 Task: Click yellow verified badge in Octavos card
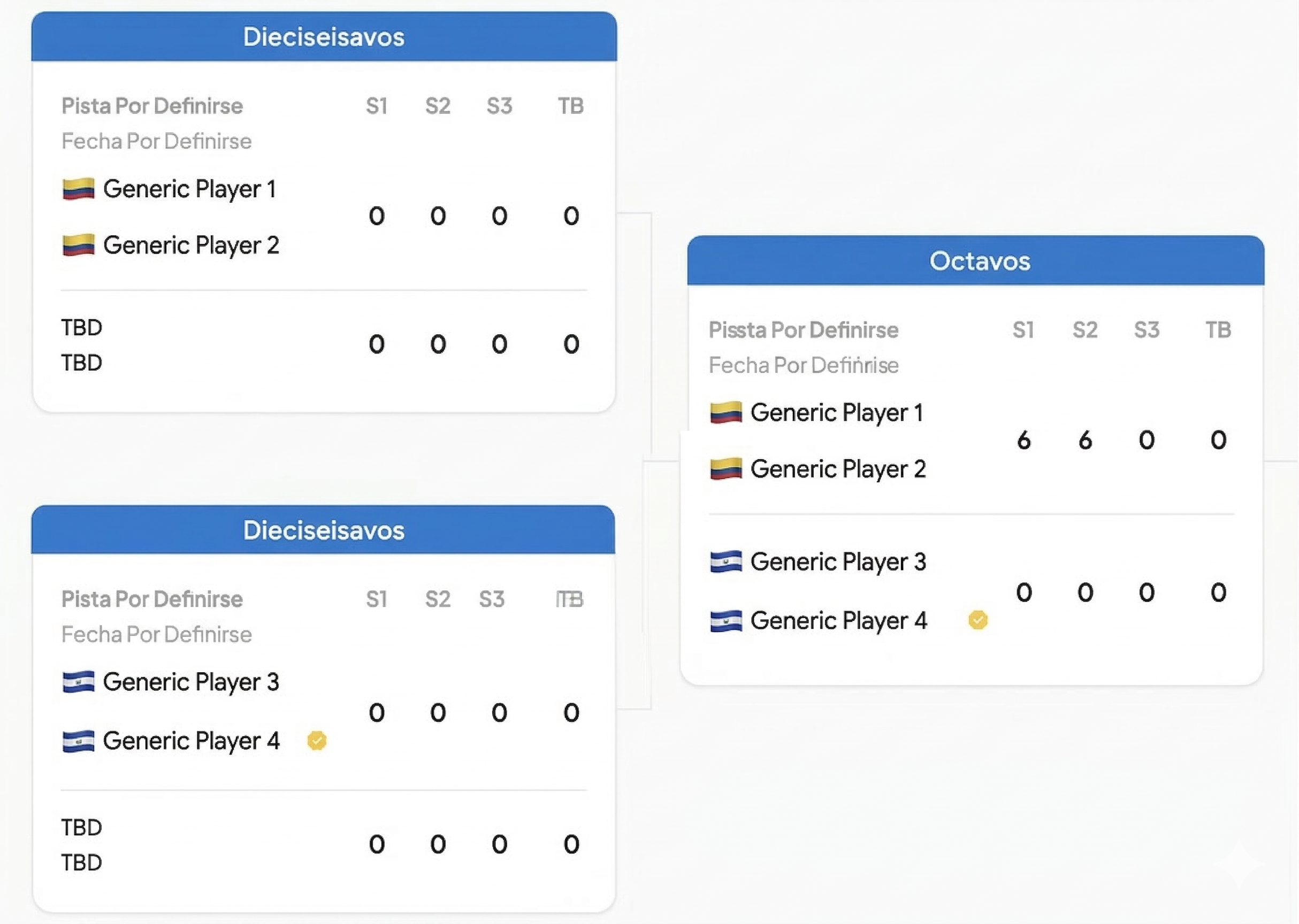(x=978, y=620)
